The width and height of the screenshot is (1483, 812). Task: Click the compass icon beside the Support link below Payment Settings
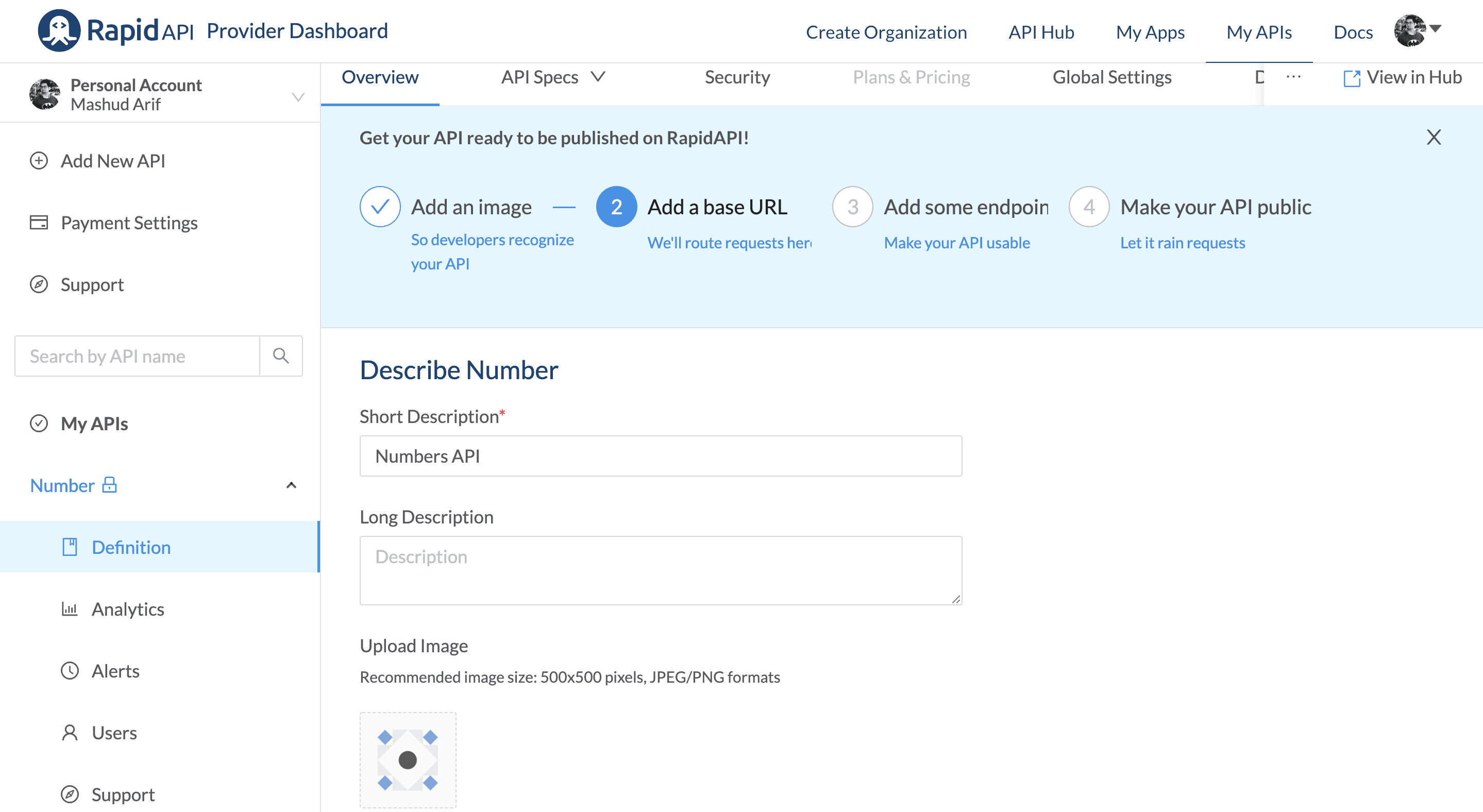pyautogui.click(x=39, y=284)
